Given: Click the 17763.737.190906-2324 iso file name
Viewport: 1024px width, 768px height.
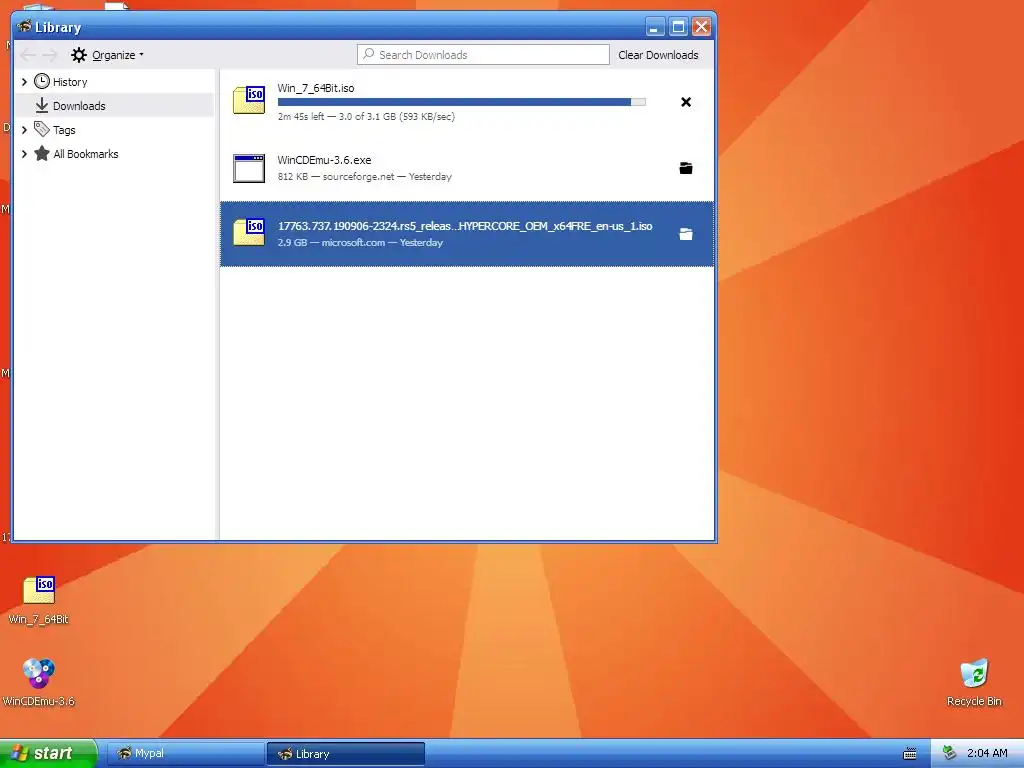Looking at the screenshot, I should pyautogui.click(x=465, y=226).
